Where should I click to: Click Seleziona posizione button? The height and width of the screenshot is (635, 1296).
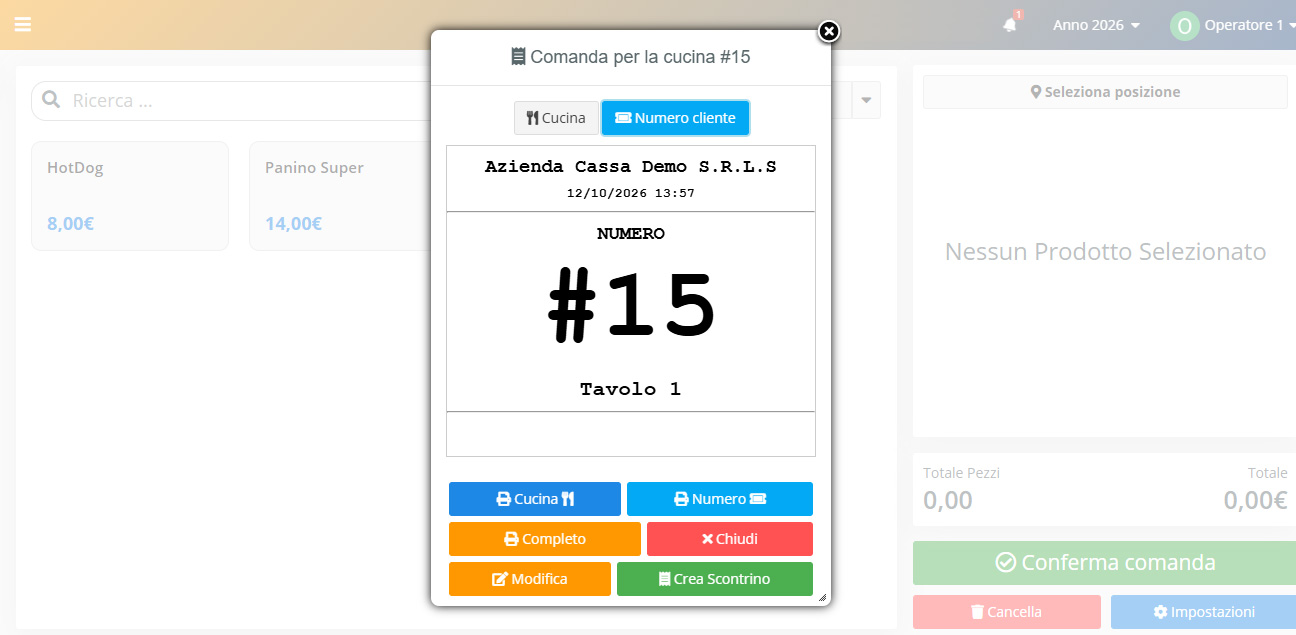1105,92
